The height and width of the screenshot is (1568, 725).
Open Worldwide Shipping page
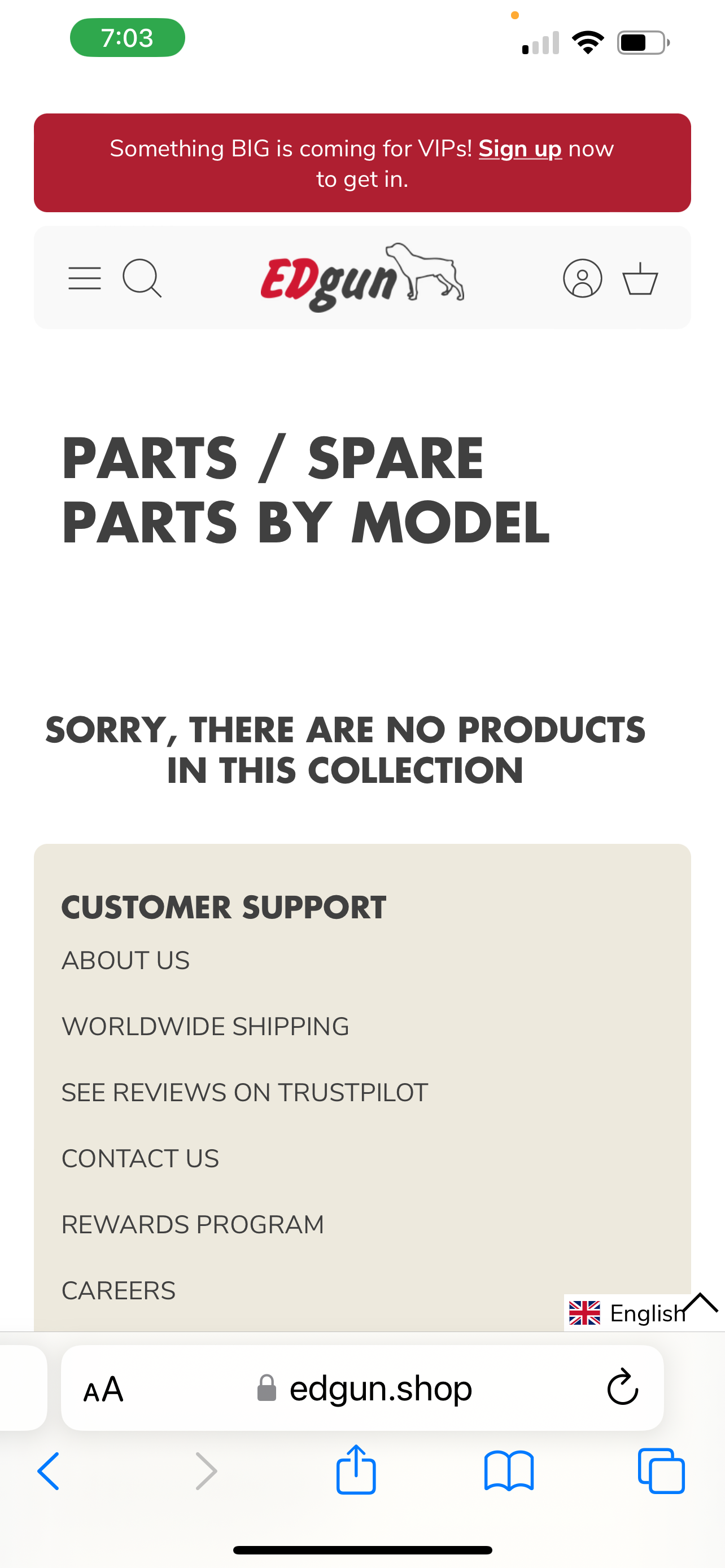pos(205,1026)
